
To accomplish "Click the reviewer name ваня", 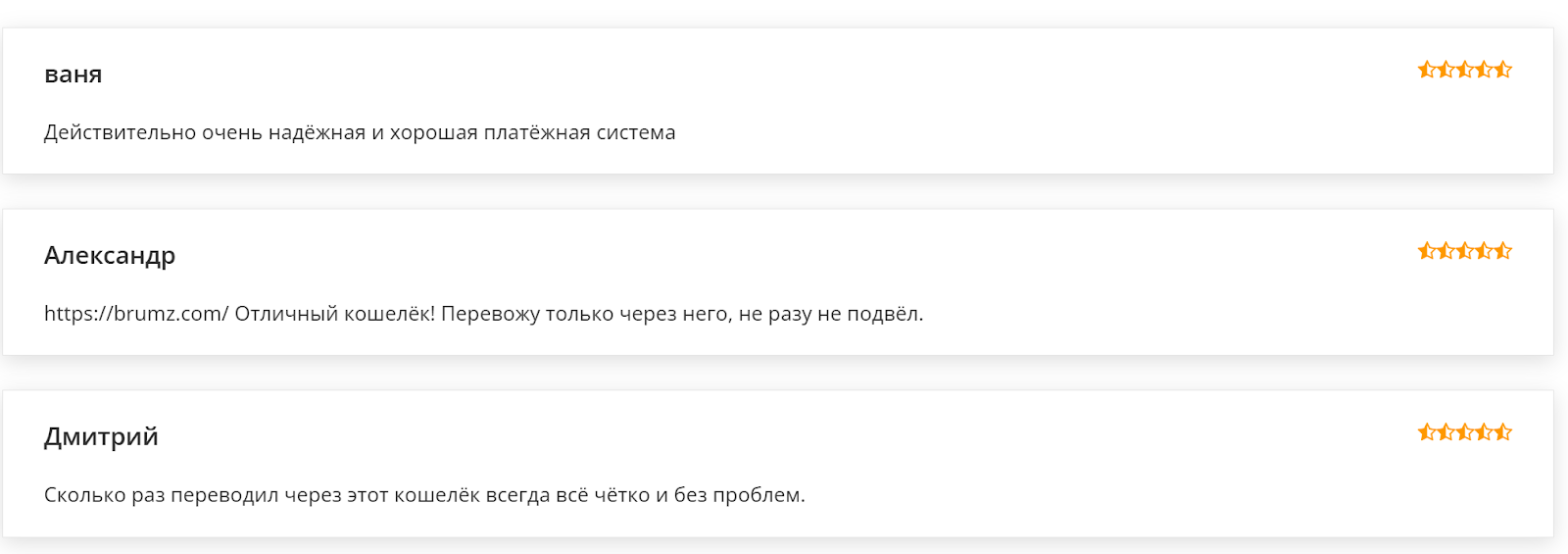I will coord(73,75).
